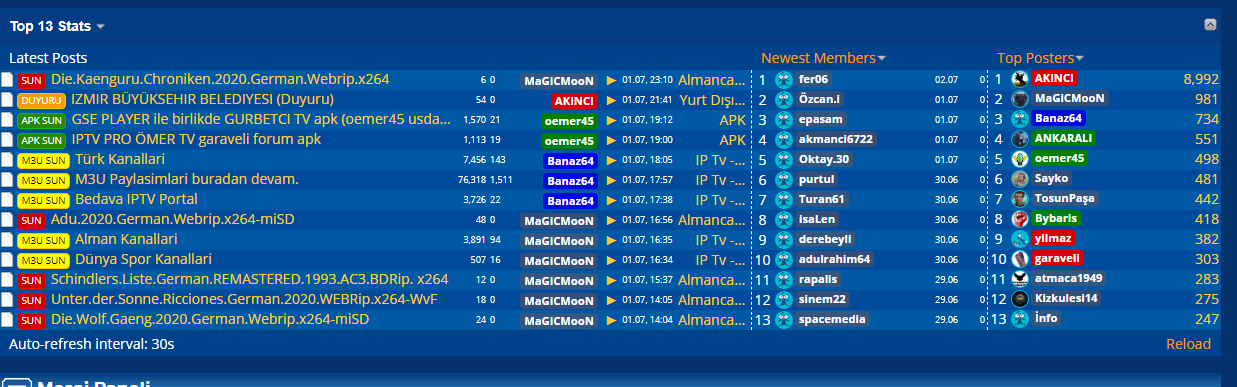
Task: Click ANKARALI's avatar in Top Posters
Action: 1019,139
